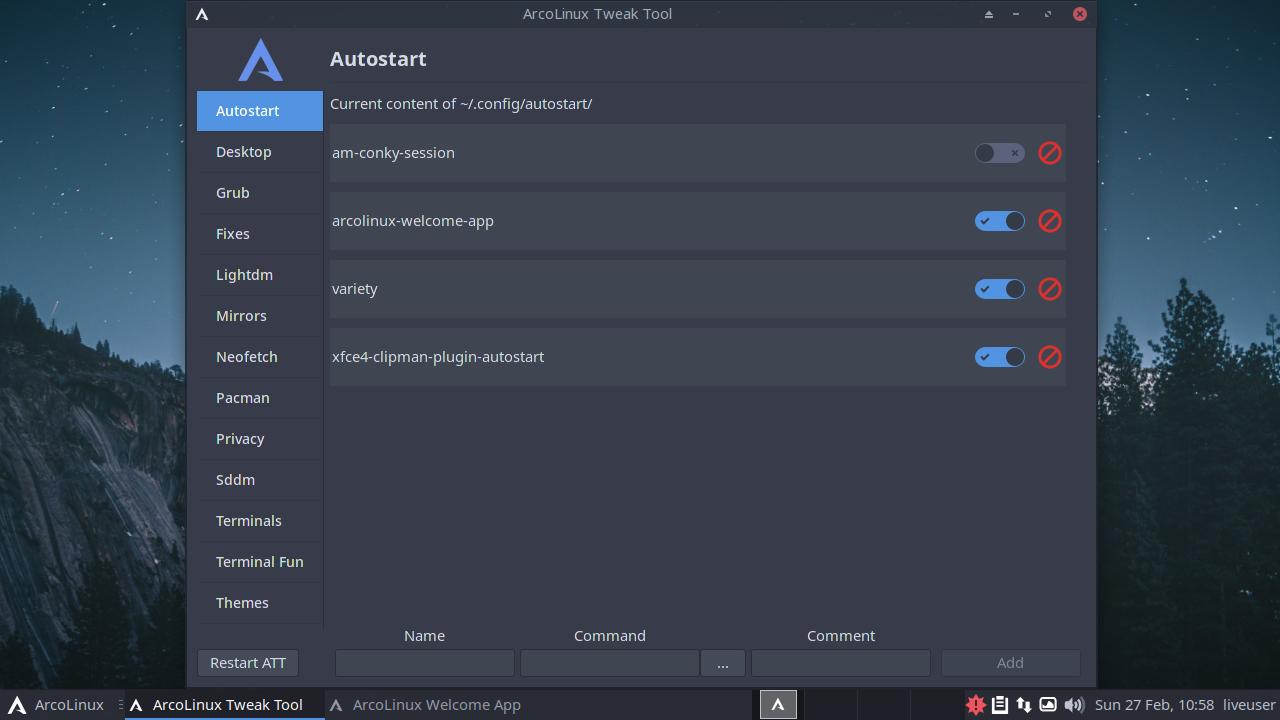Viewport: 1280px width, 720px height.
Task: Disable the arcolinux-welcome-app toggle
Action: (999, 221)
